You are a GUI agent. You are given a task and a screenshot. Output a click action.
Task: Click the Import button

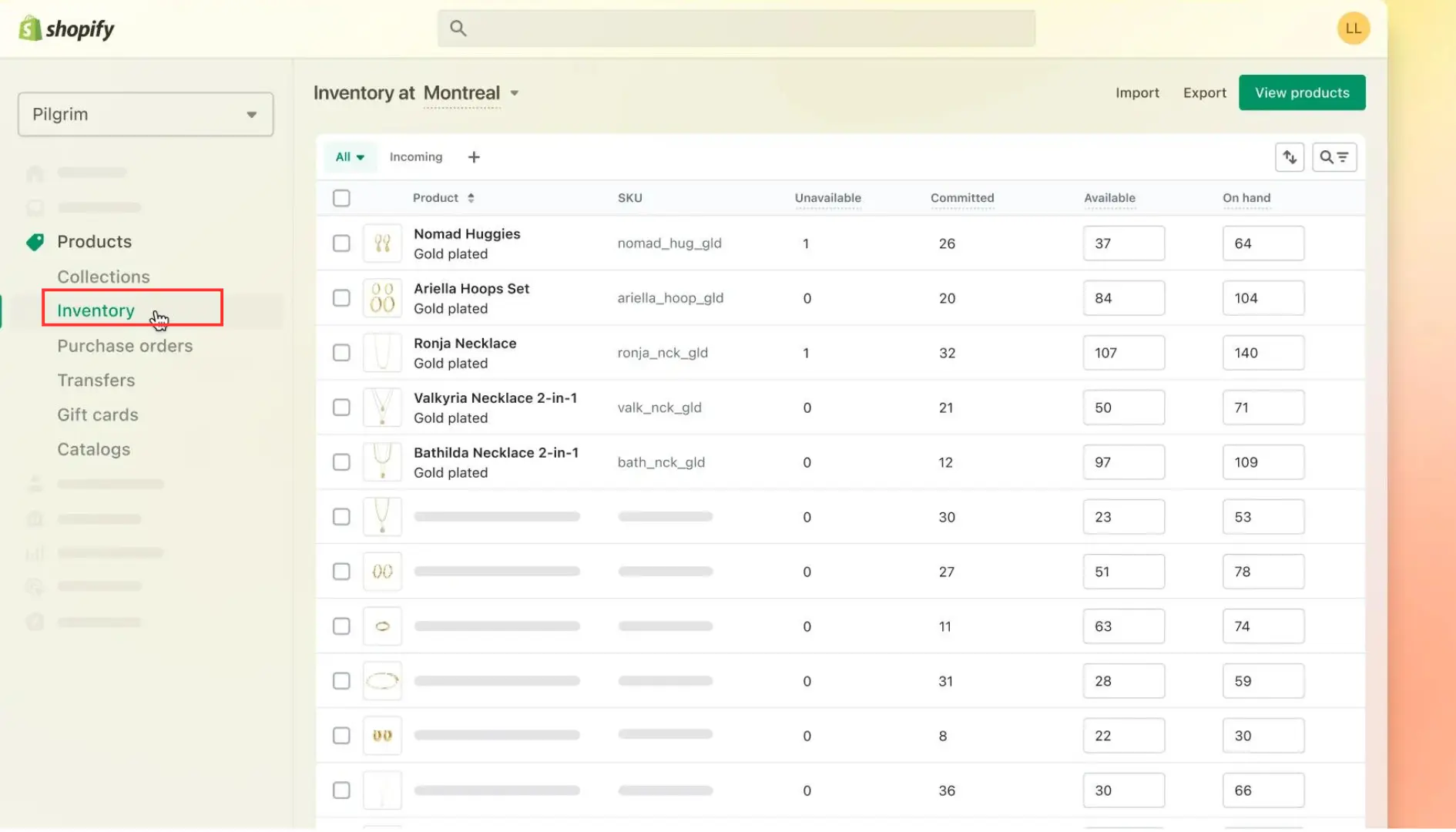pyautogui.click(x=1137, y=92)
